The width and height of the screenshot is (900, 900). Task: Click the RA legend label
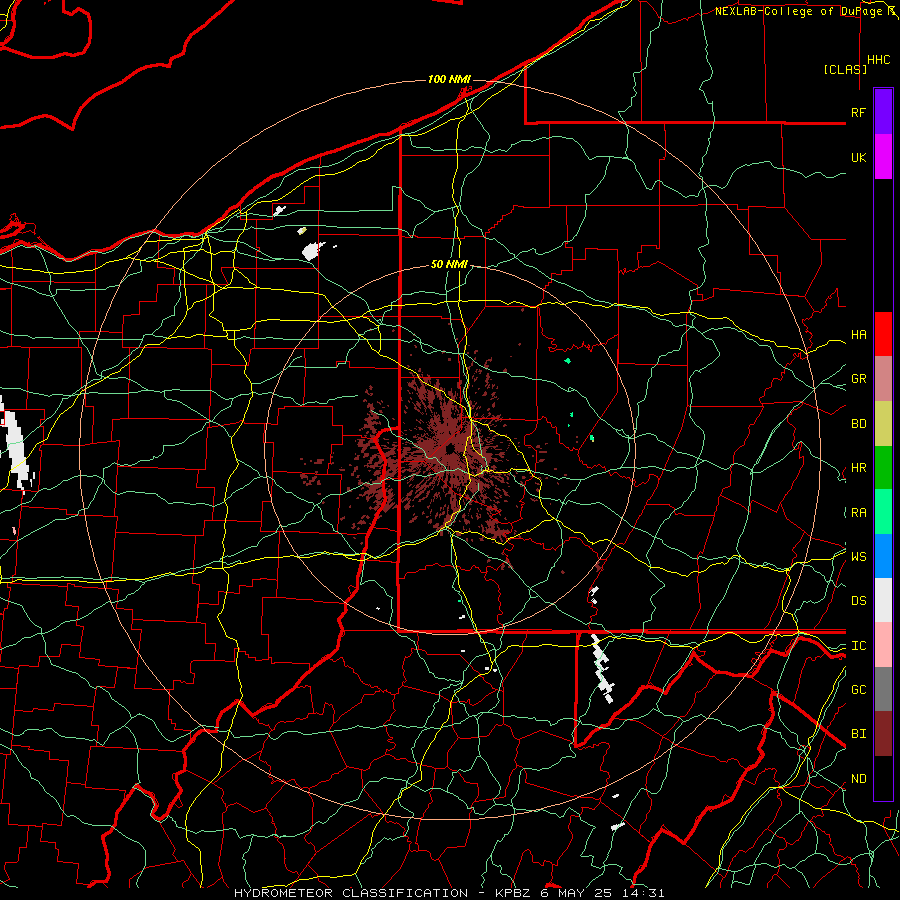pyautogui.click(x=858, y=513)
